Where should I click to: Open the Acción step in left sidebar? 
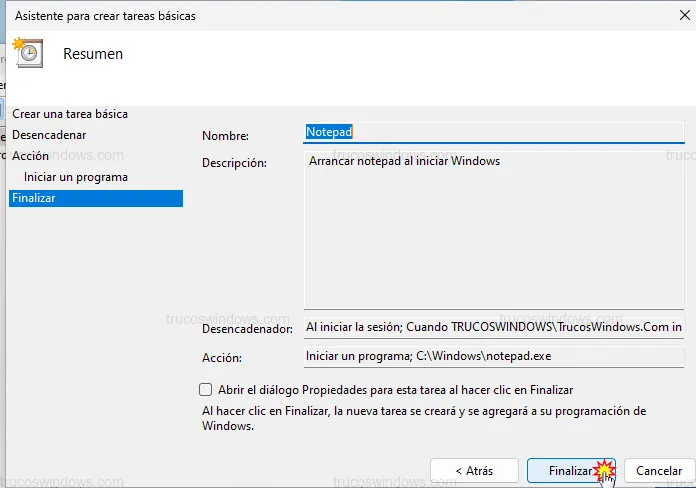[30, 156]
